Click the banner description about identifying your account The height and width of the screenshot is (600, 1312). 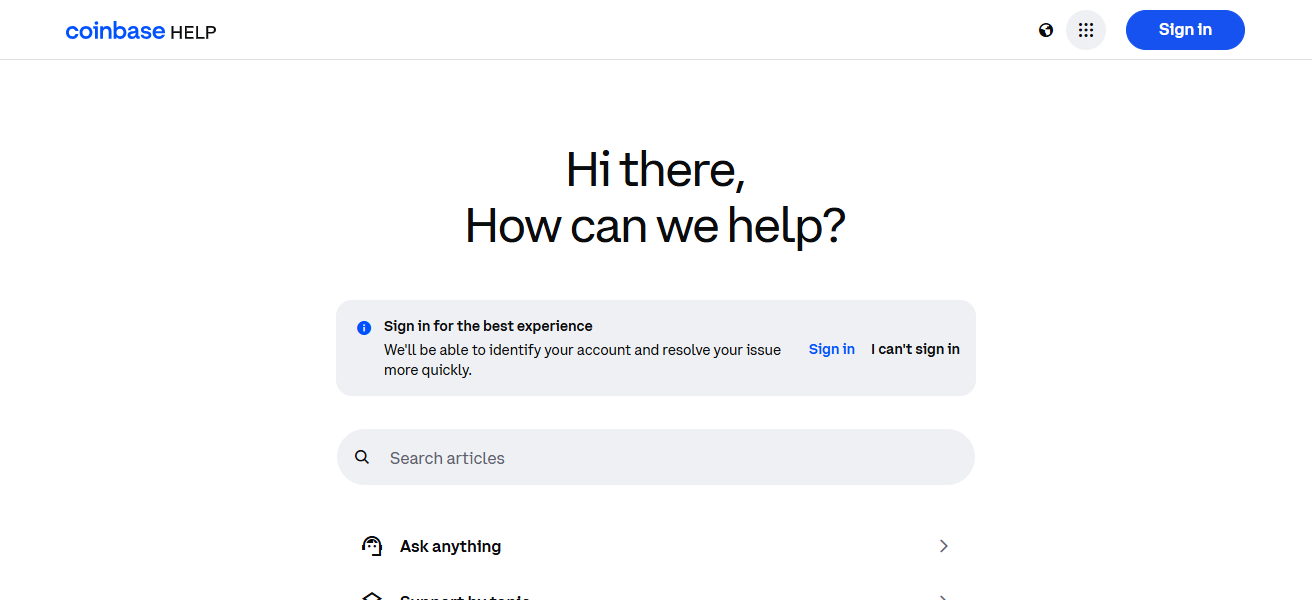[x=582, y=360]
